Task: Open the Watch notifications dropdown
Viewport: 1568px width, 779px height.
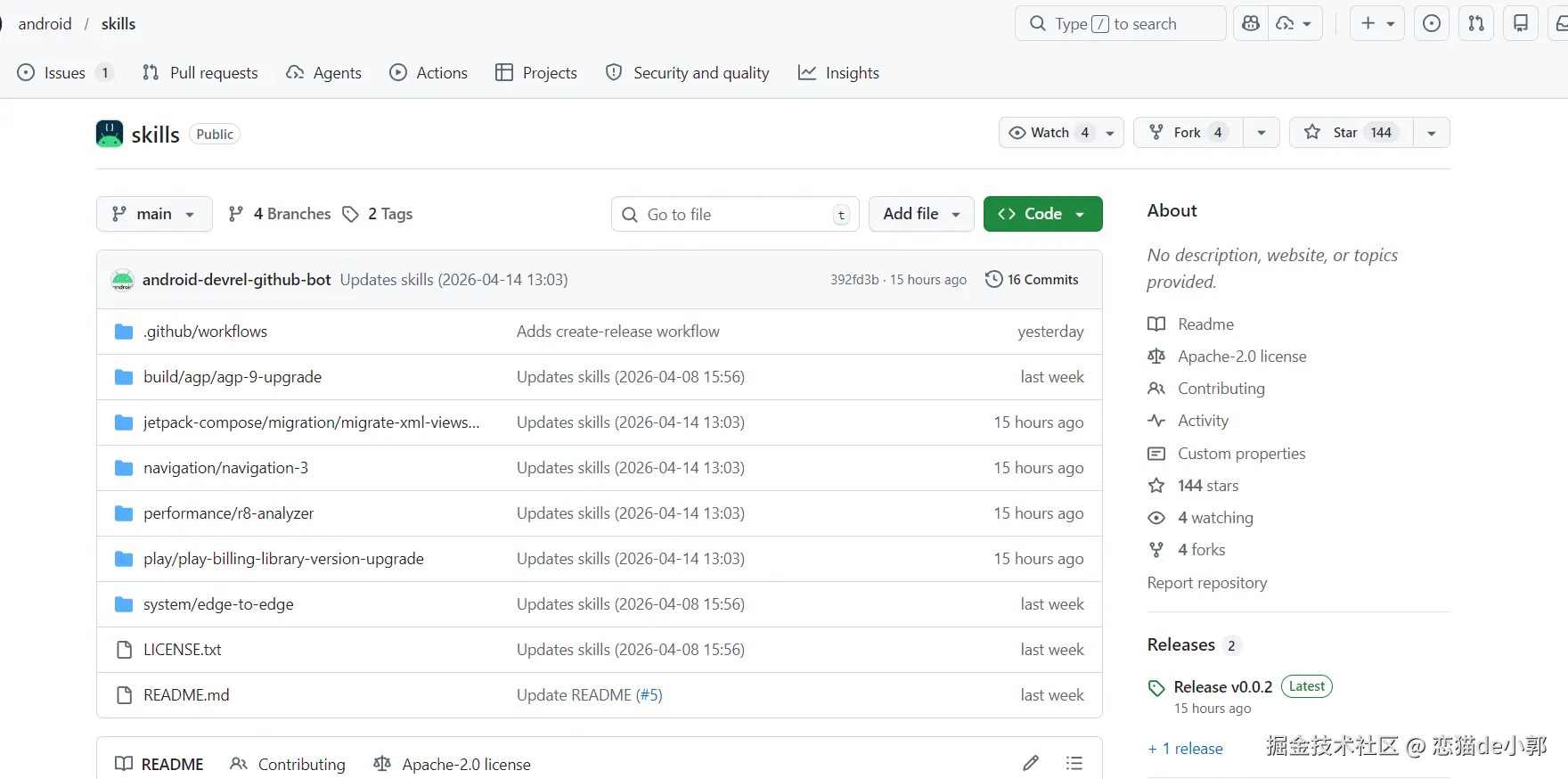Action: point(1061,133)
